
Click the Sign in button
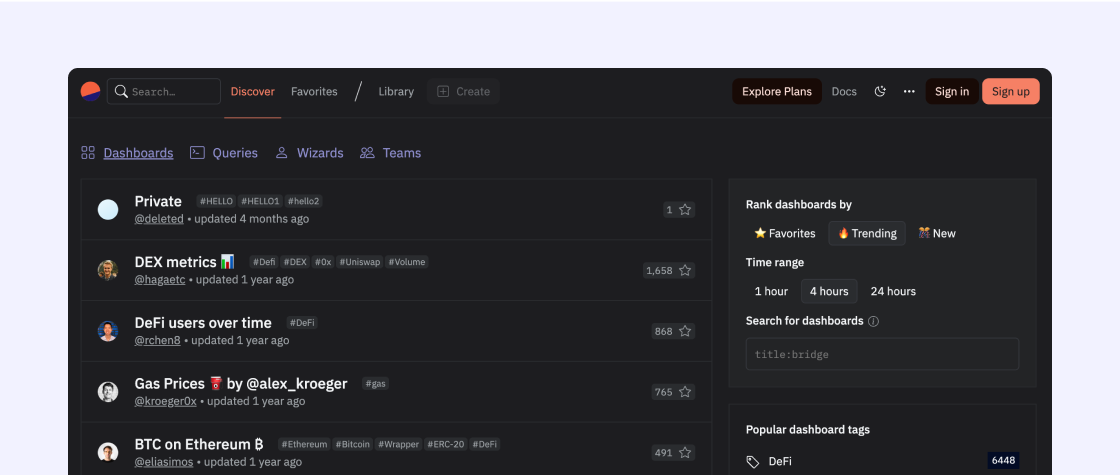tap(952, 91)
